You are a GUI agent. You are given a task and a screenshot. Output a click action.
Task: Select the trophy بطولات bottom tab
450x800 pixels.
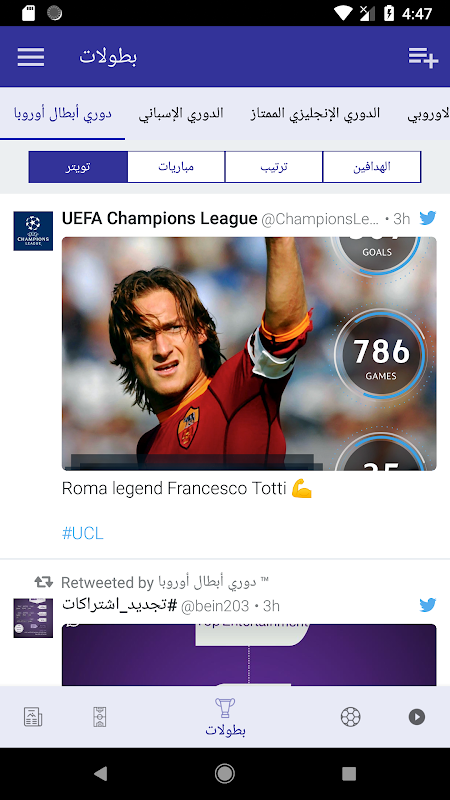[x=225, y=717]
